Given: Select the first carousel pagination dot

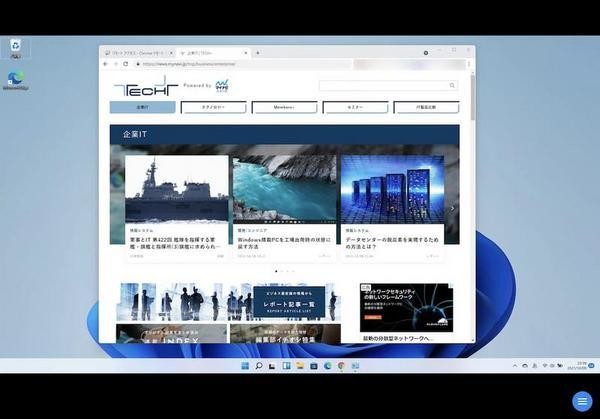Looking at the screenshot, I should pyautogui.click(x=276, y=271).
